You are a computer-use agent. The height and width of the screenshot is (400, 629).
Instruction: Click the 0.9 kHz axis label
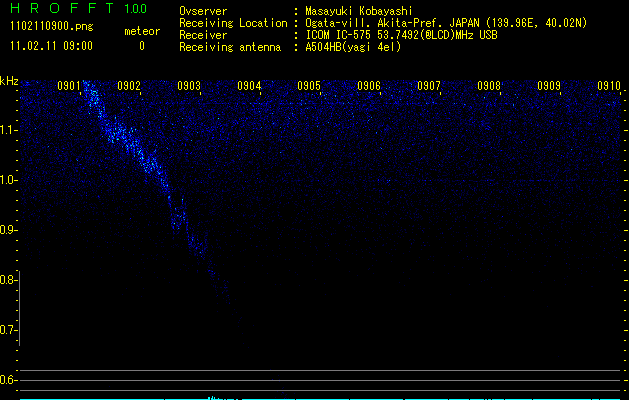click(8, 230)
